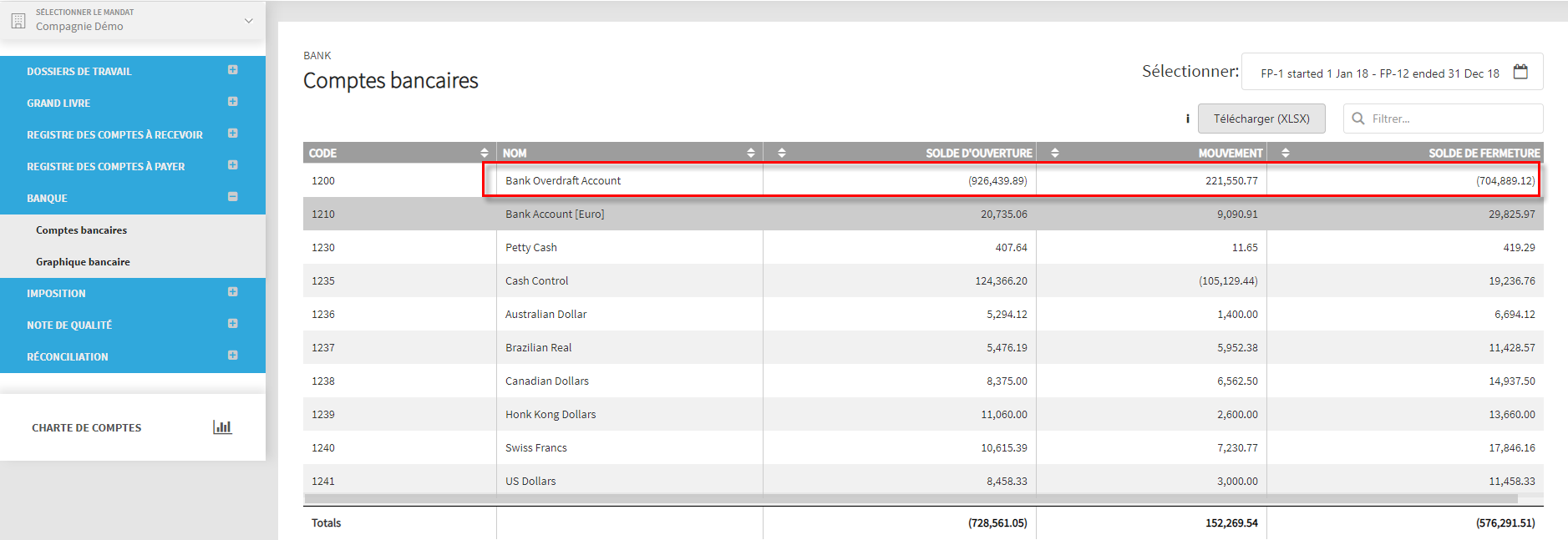Select the Petty Cash row

[923, 247]
